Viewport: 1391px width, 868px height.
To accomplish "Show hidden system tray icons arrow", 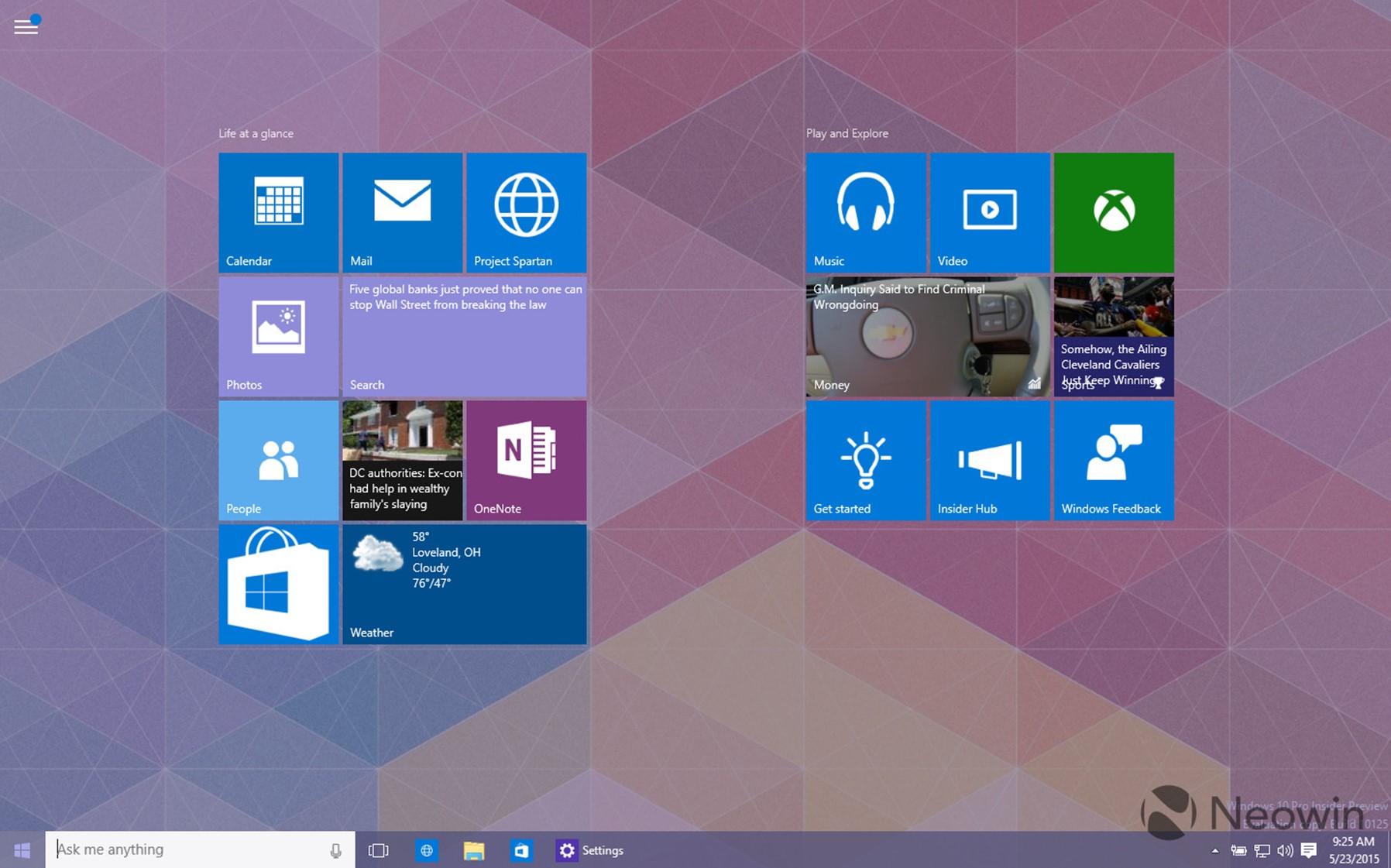I will point(1214,850).
